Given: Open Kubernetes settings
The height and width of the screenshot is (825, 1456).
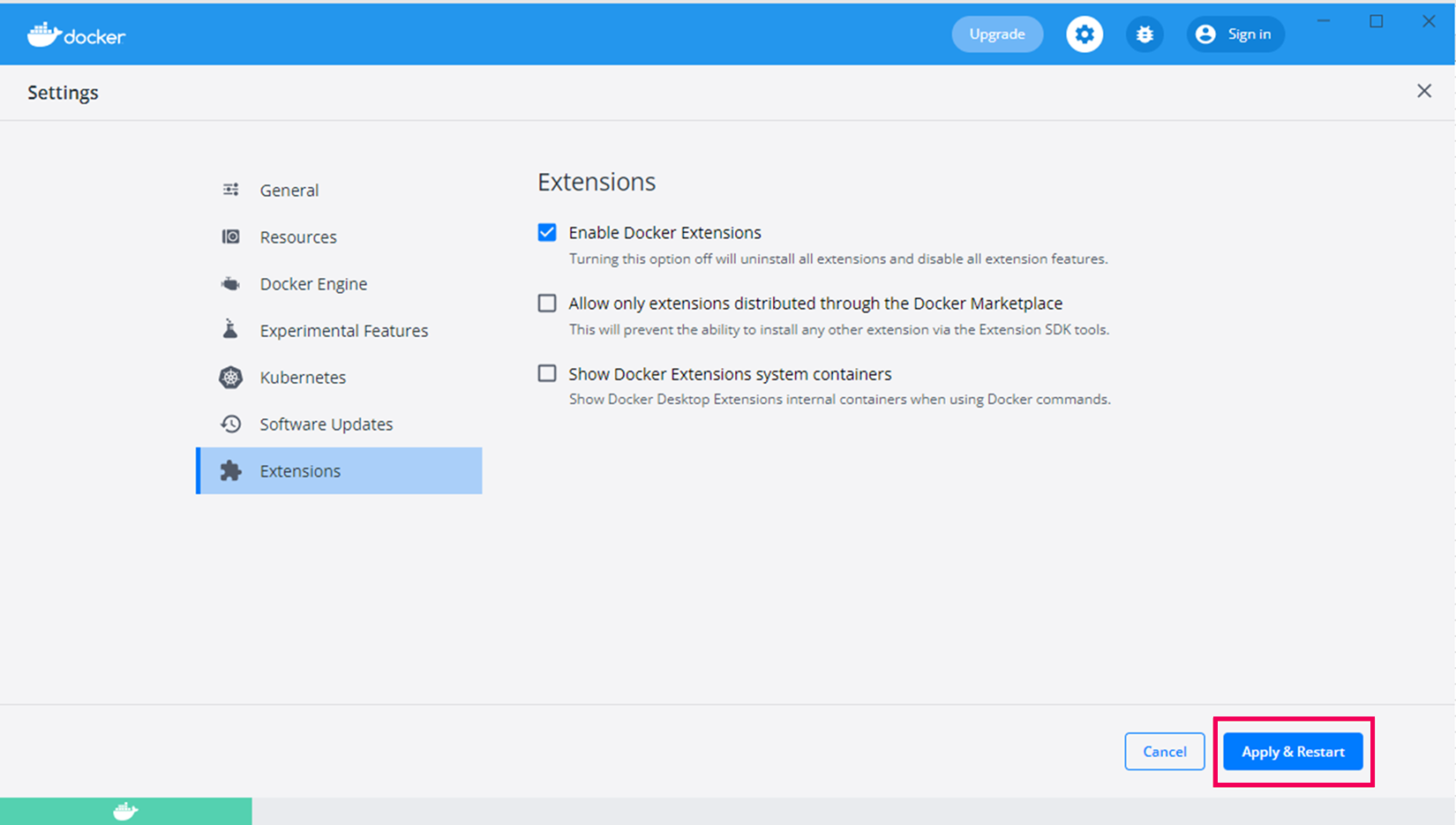Looking at the screenshot, I should point(339,377).
